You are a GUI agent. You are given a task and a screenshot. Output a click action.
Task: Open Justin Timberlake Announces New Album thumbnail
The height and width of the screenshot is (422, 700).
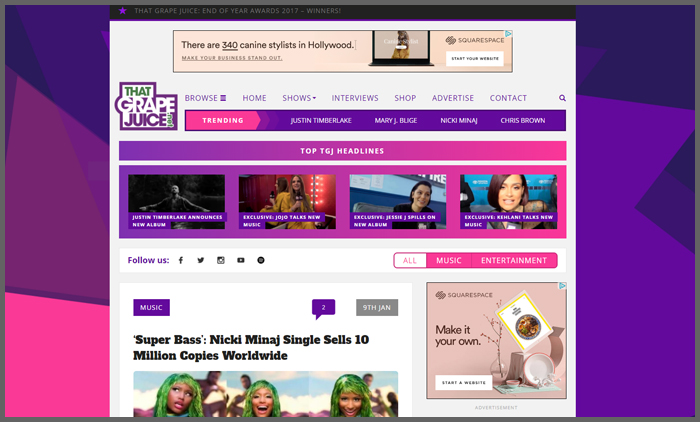click(176, 202)
